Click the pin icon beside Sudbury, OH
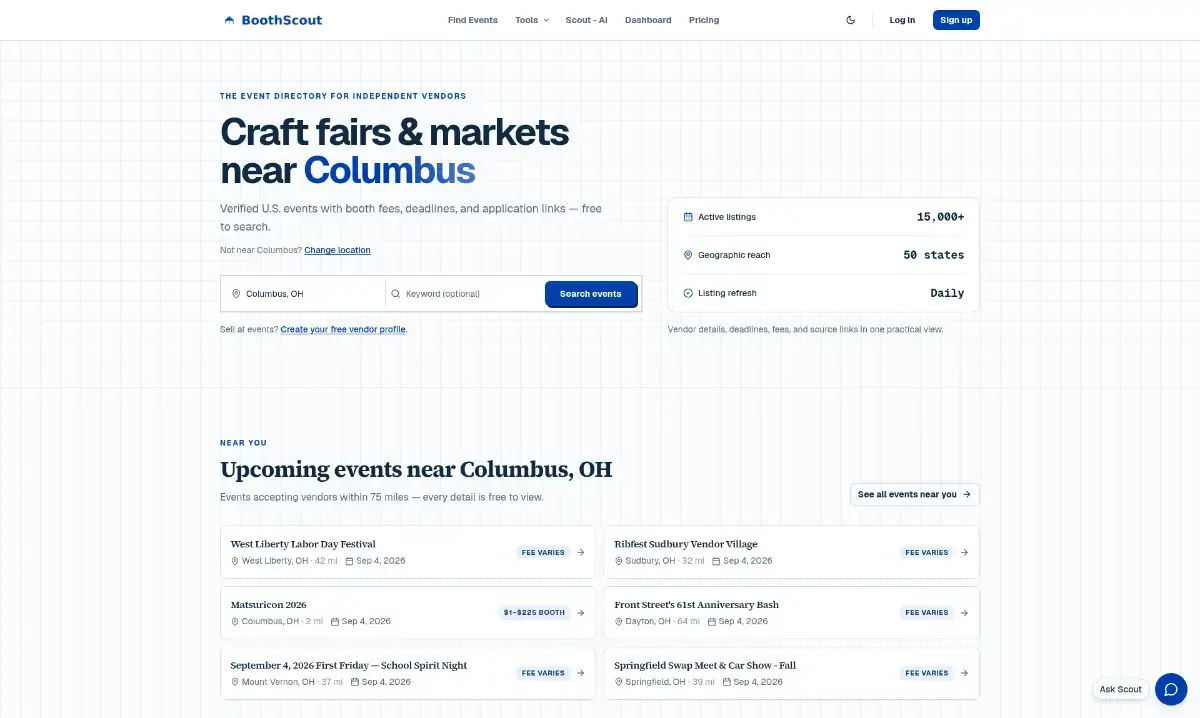Image resolution: width=1200 pixels, height=718 pixels. [619, 561]
